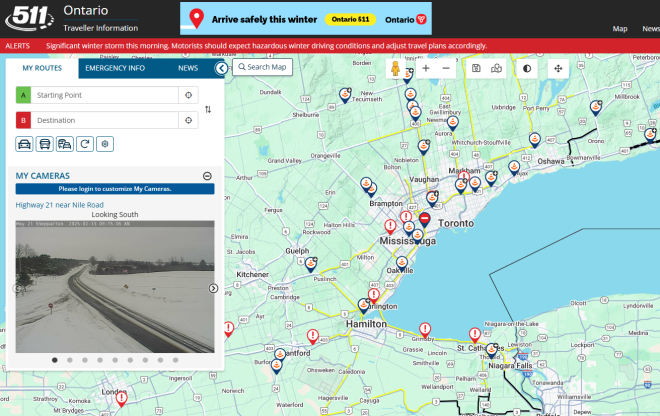Screen dimensions: 660x416
Task: Click the Search Map button
Action: click(262, 67)
